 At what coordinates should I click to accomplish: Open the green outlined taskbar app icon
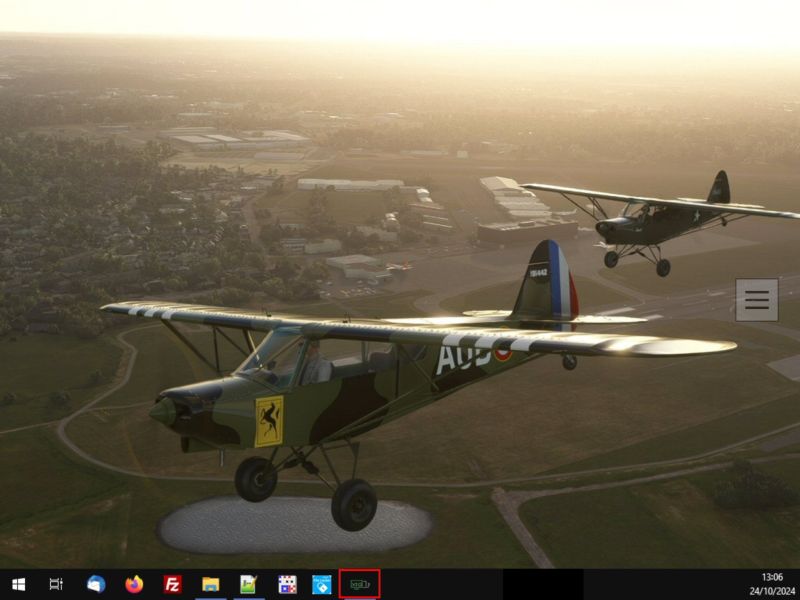pyautogui.click(x=360, y=584)
